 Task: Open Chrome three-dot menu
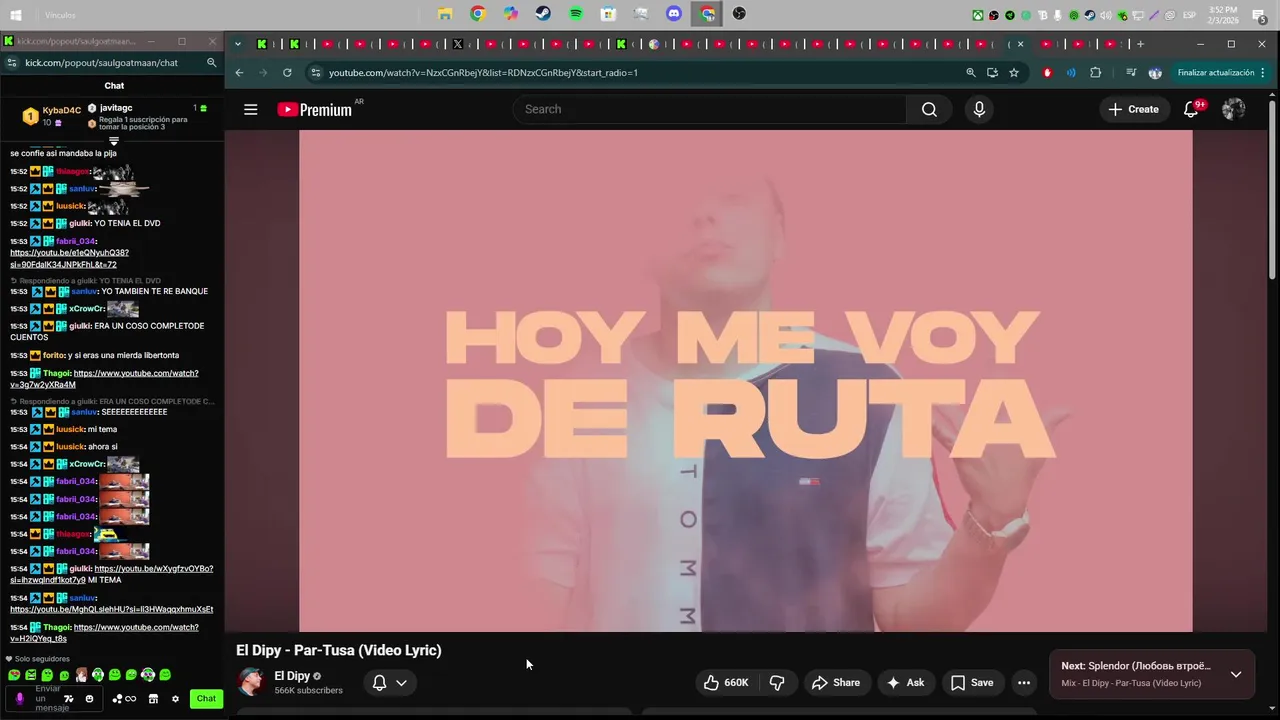tap(1263, 73)
